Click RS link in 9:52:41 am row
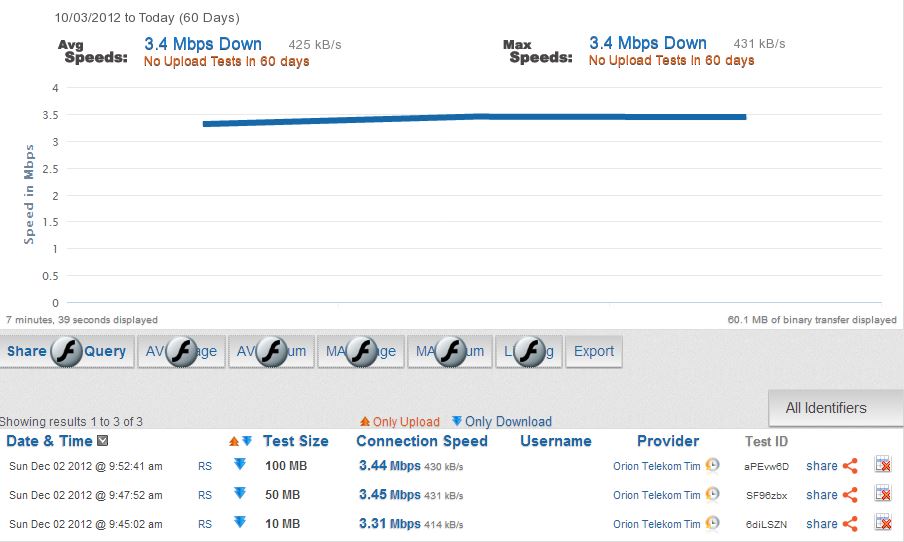This screenshot has width=904, height=542. point(205,466)
